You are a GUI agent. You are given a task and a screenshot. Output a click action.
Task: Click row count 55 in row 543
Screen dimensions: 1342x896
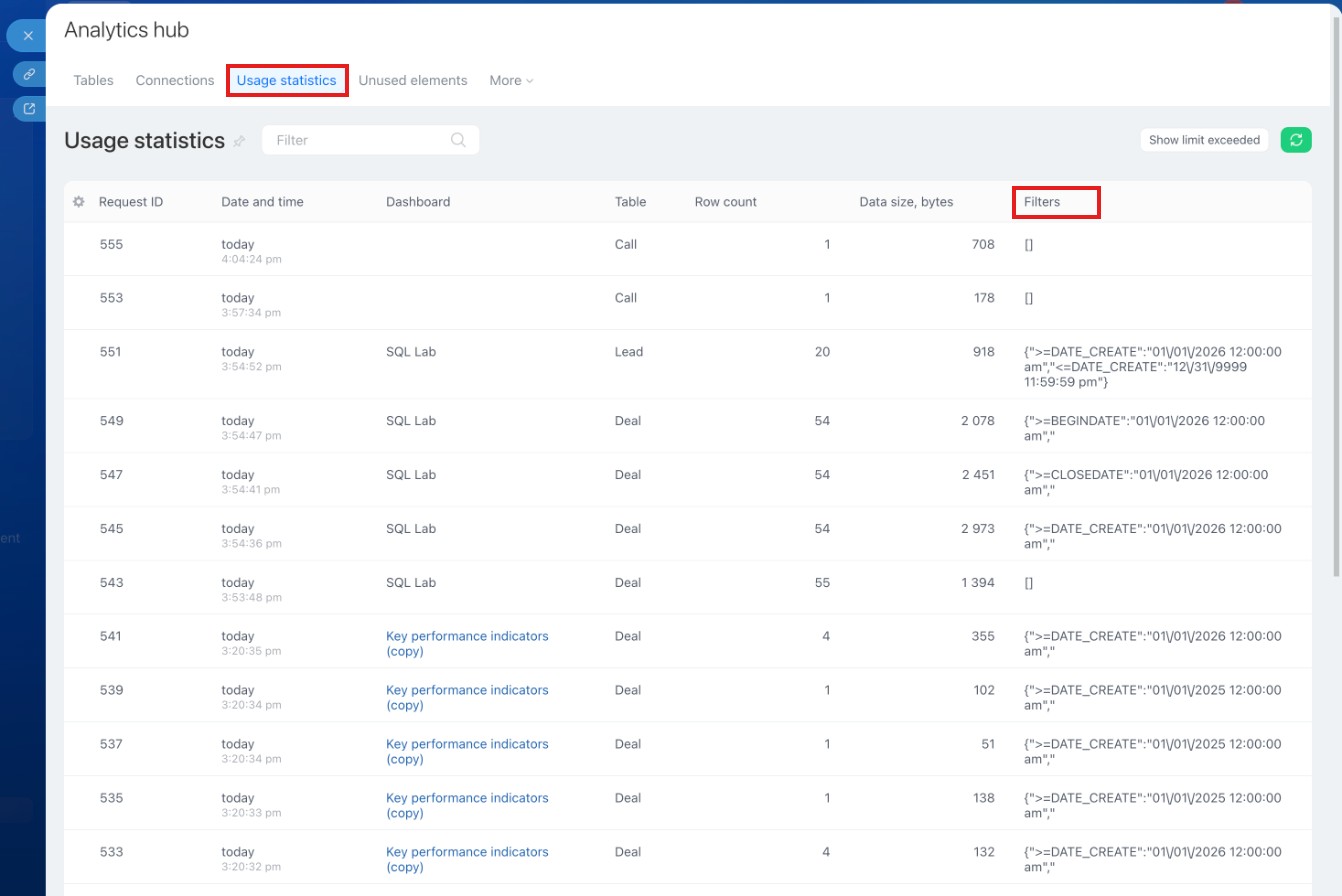pos(822,583)
